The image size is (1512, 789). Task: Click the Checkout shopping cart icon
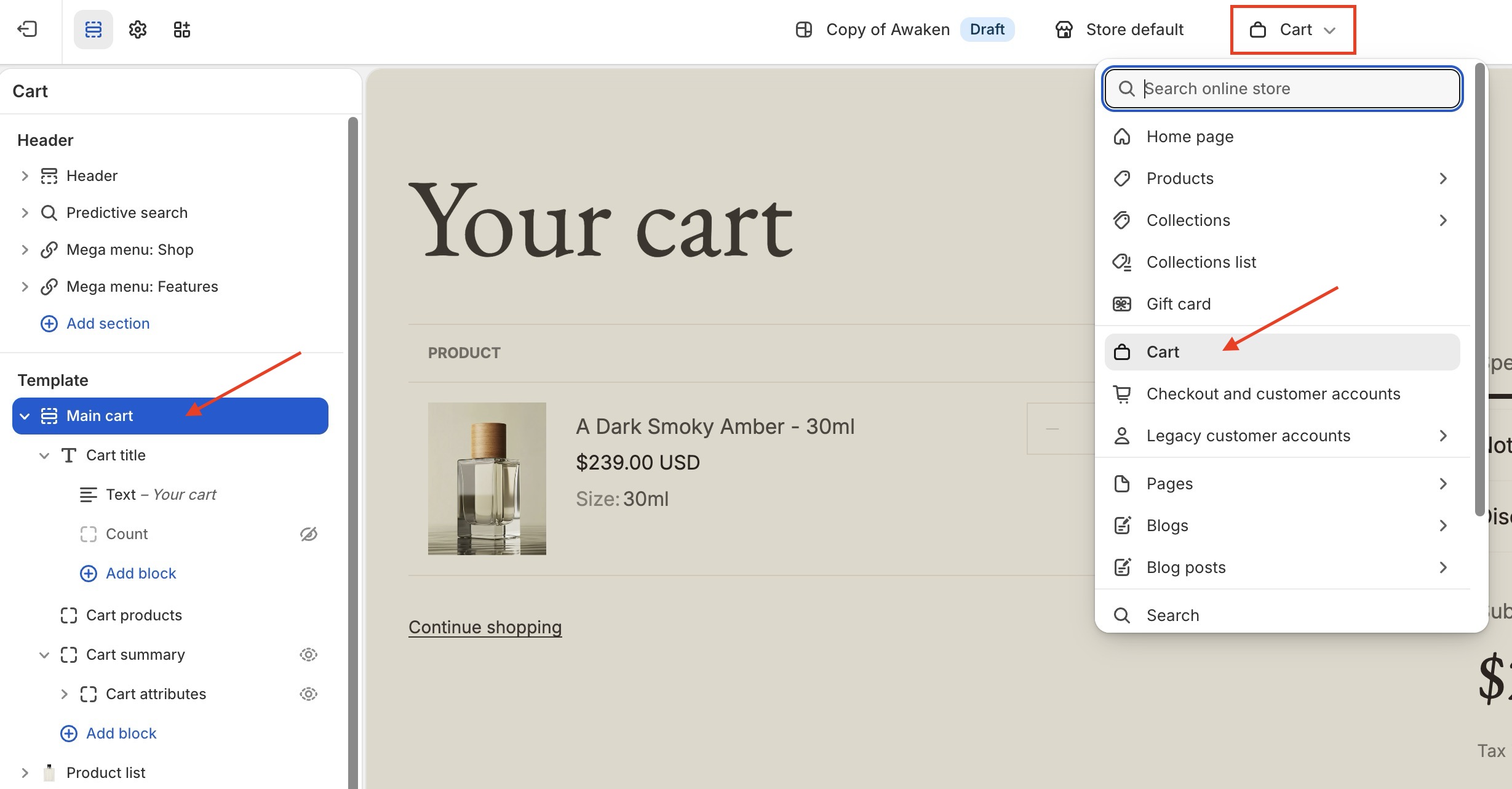click(x=1122, y=394)
